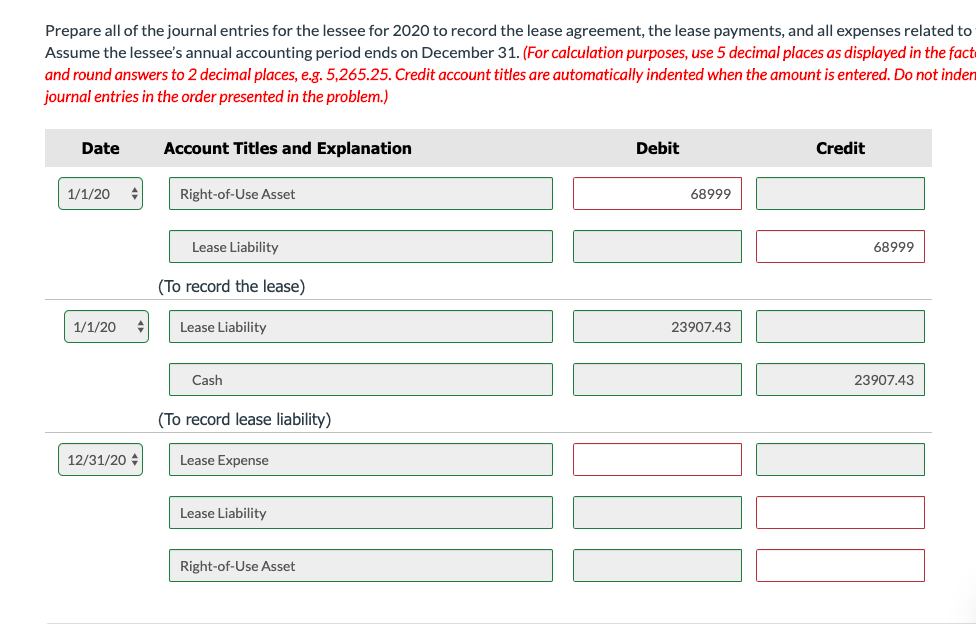The width and height of the screenshot is (976, 624).
Task: Select the Lease Liability title under Lease Expense
Action: 360,513
